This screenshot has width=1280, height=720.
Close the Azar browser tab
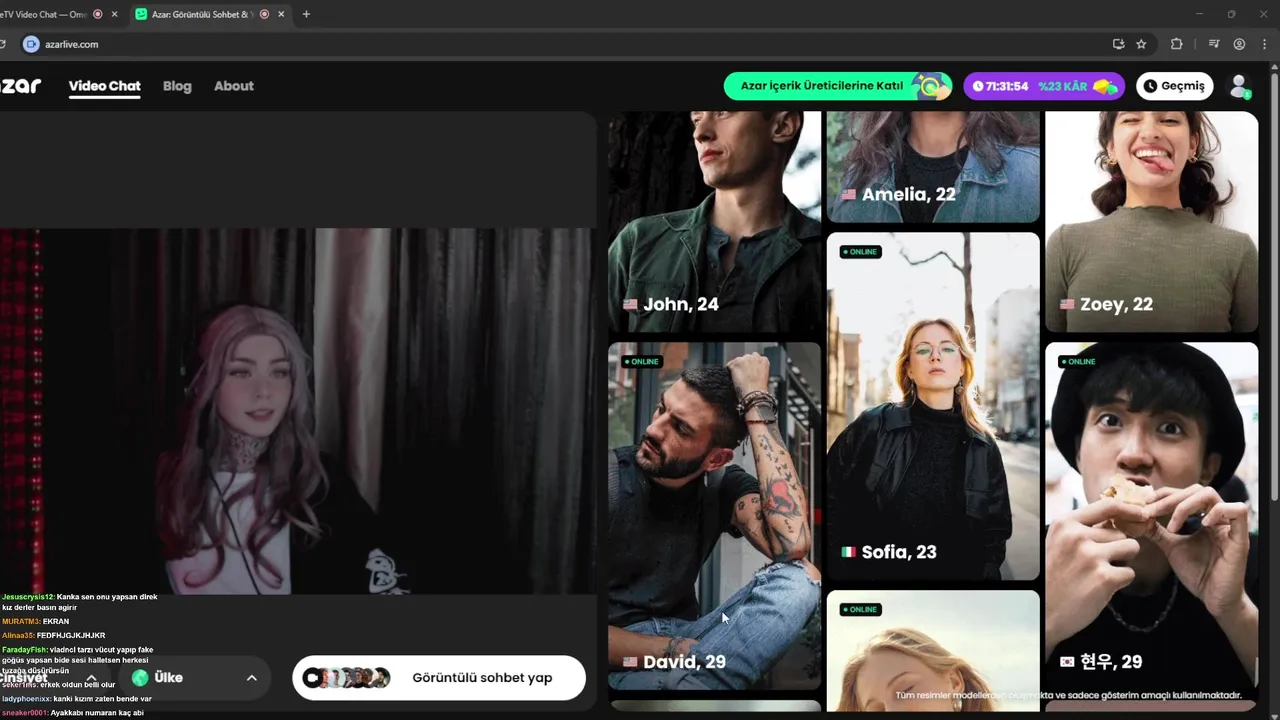point(281,14)
